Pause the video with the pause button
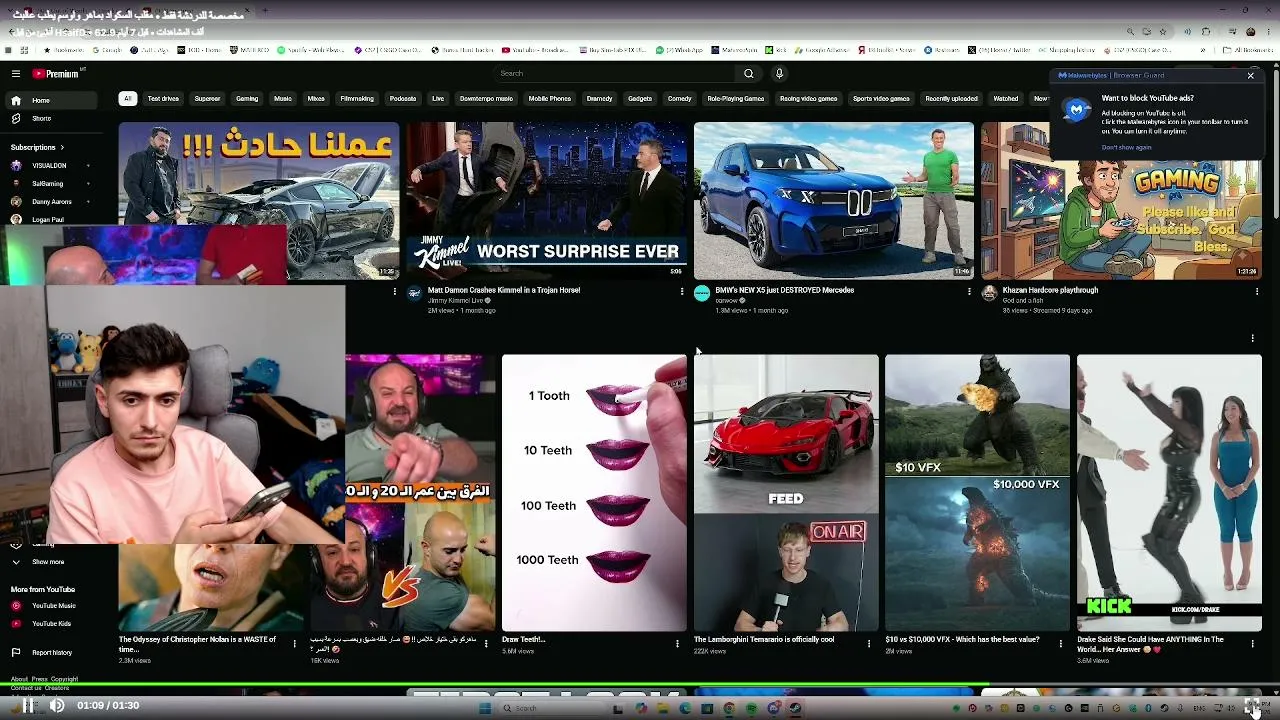1280x720 pixels. pyautogui.click(x=29, y=705)
